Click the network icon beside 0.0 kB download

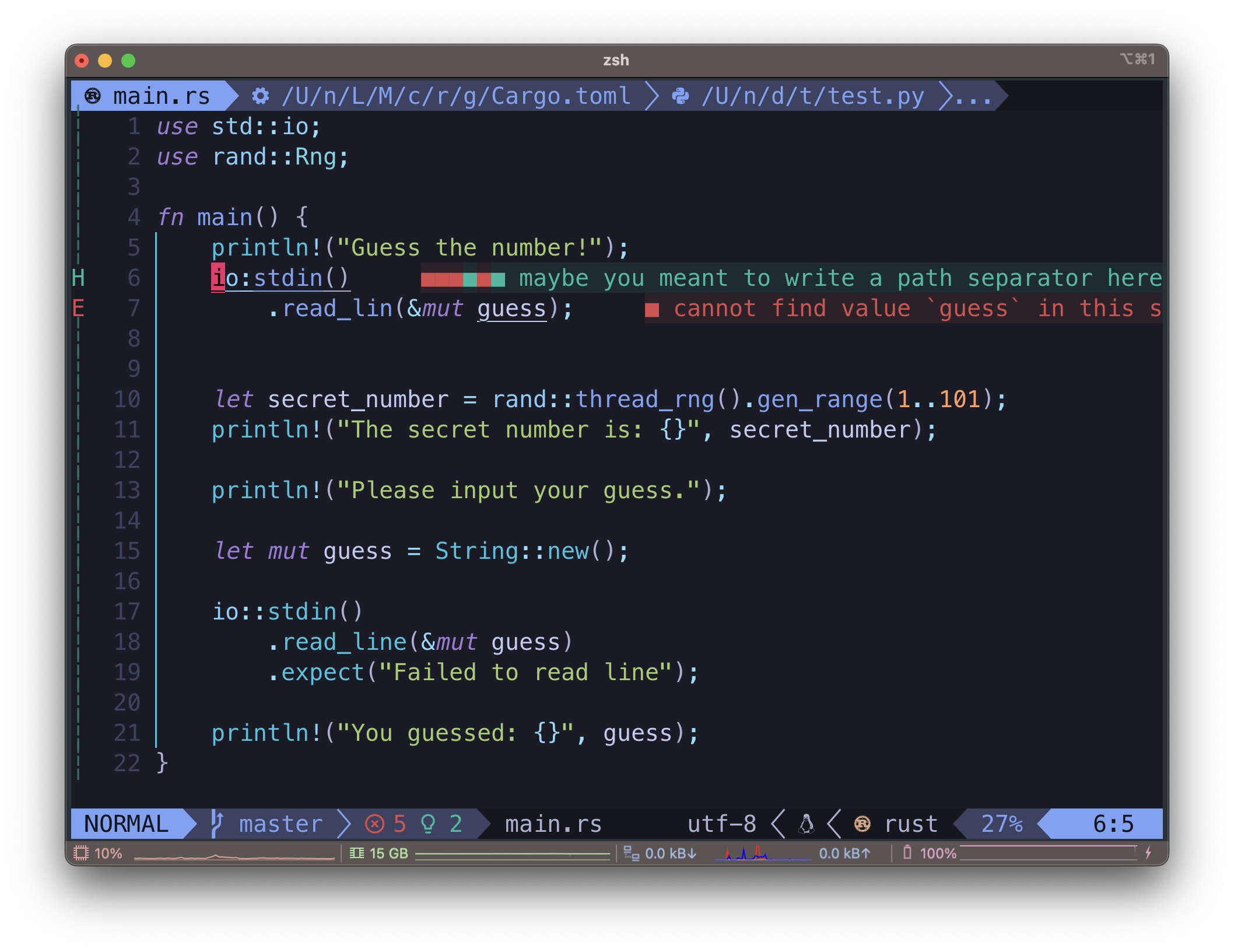click(631, 853)
